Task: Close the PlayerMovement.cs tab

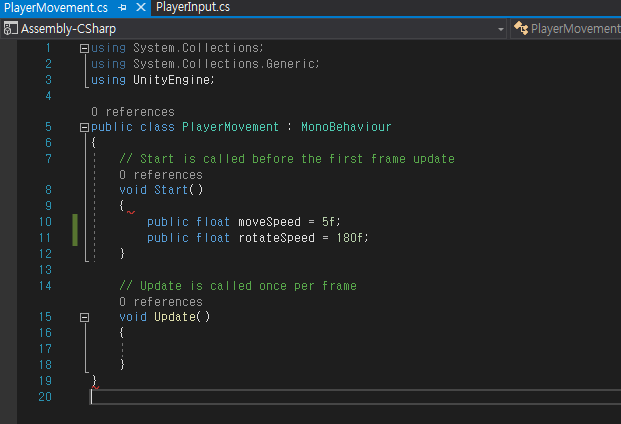Action: [x=141, y=7]
